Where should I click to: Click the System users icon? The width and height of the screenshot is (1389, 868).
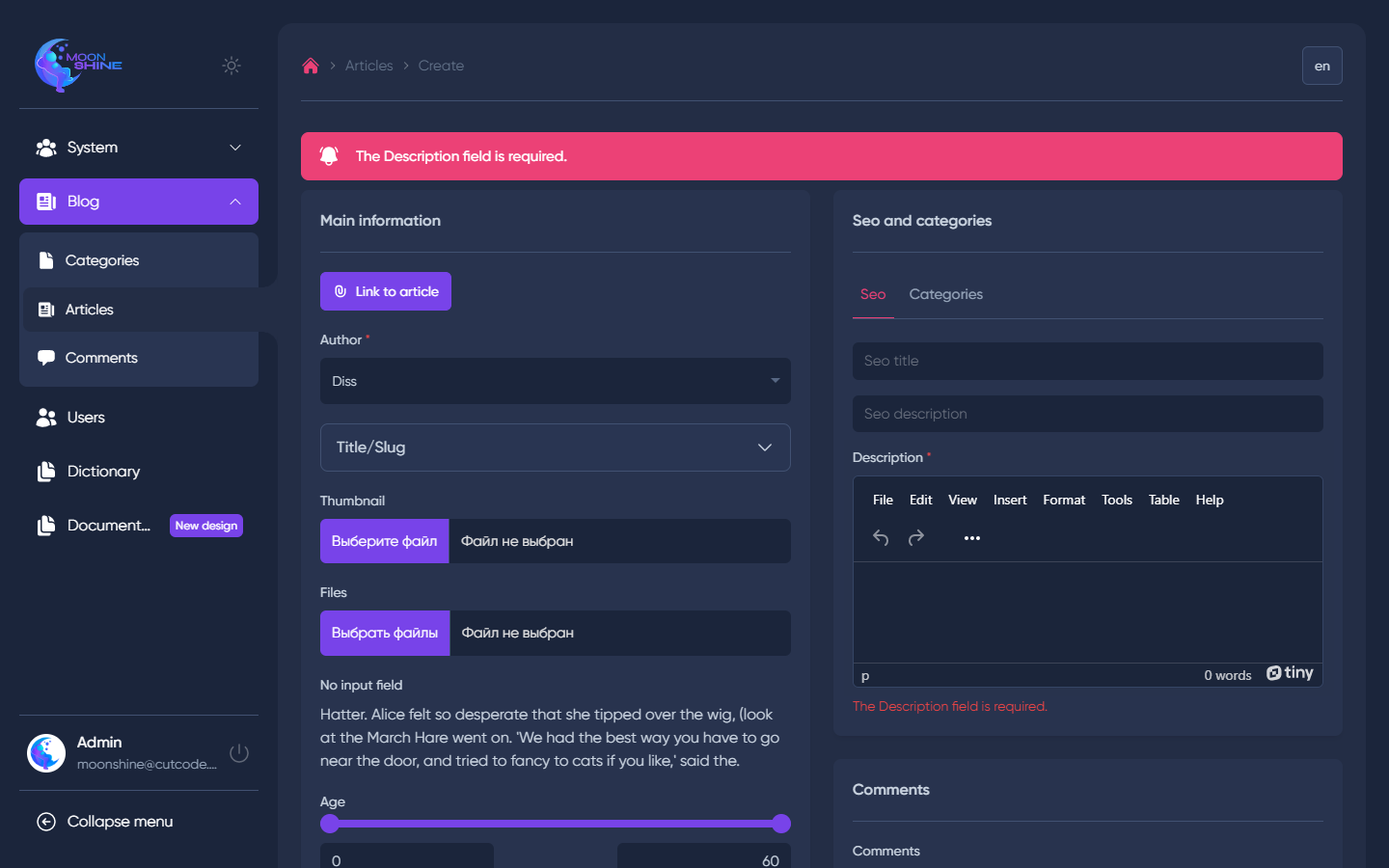[x=46, y=148]
